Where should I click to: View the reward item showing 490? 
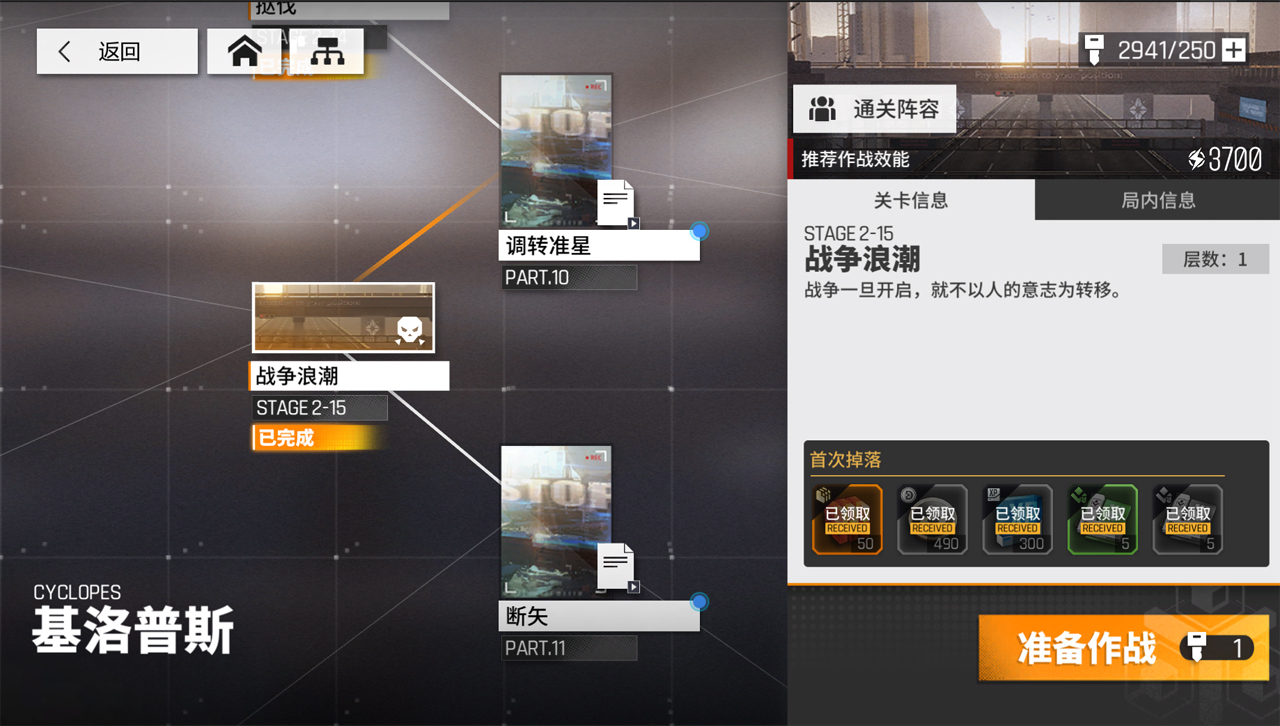(932, 520)
